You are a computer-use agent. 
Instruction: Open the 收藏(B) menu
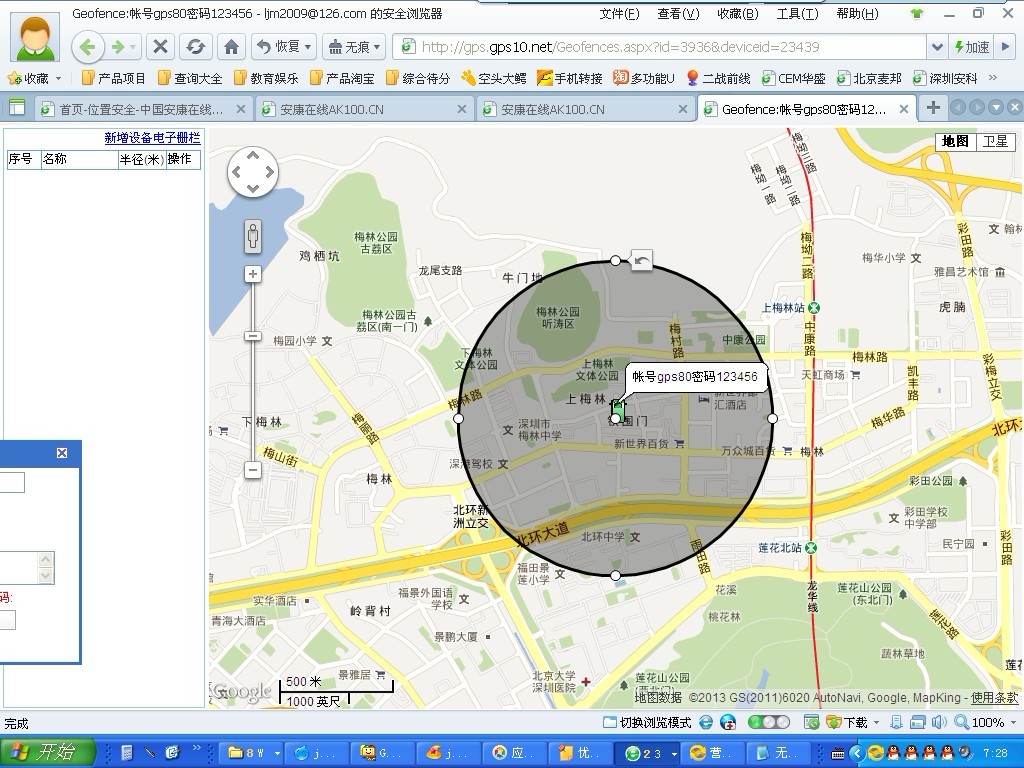[737, 14]
